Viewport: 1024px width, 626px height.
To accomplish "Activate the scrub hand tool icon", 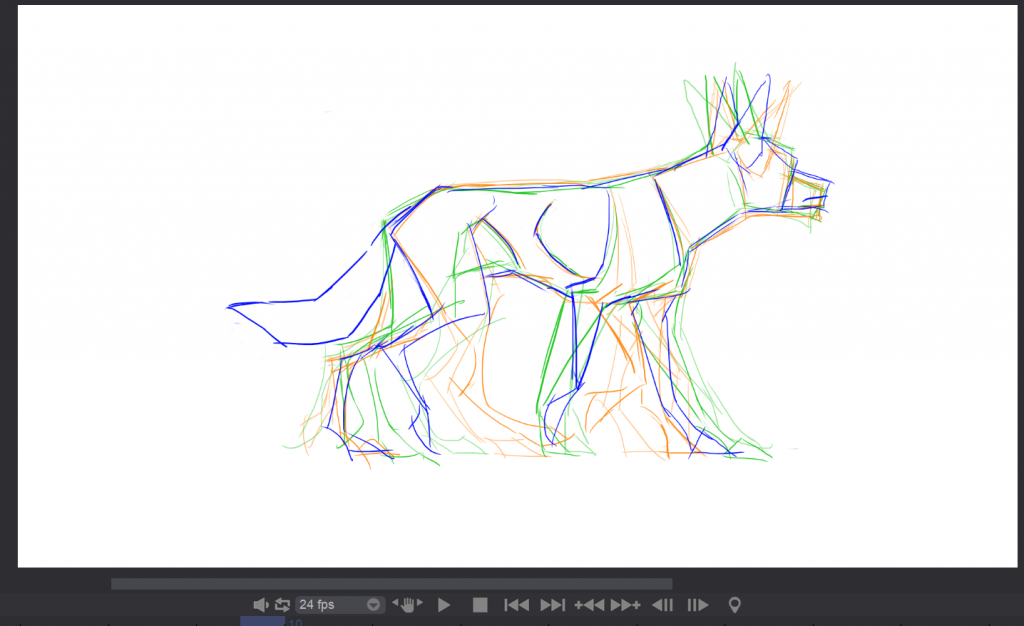I will (x=408, y=604).
